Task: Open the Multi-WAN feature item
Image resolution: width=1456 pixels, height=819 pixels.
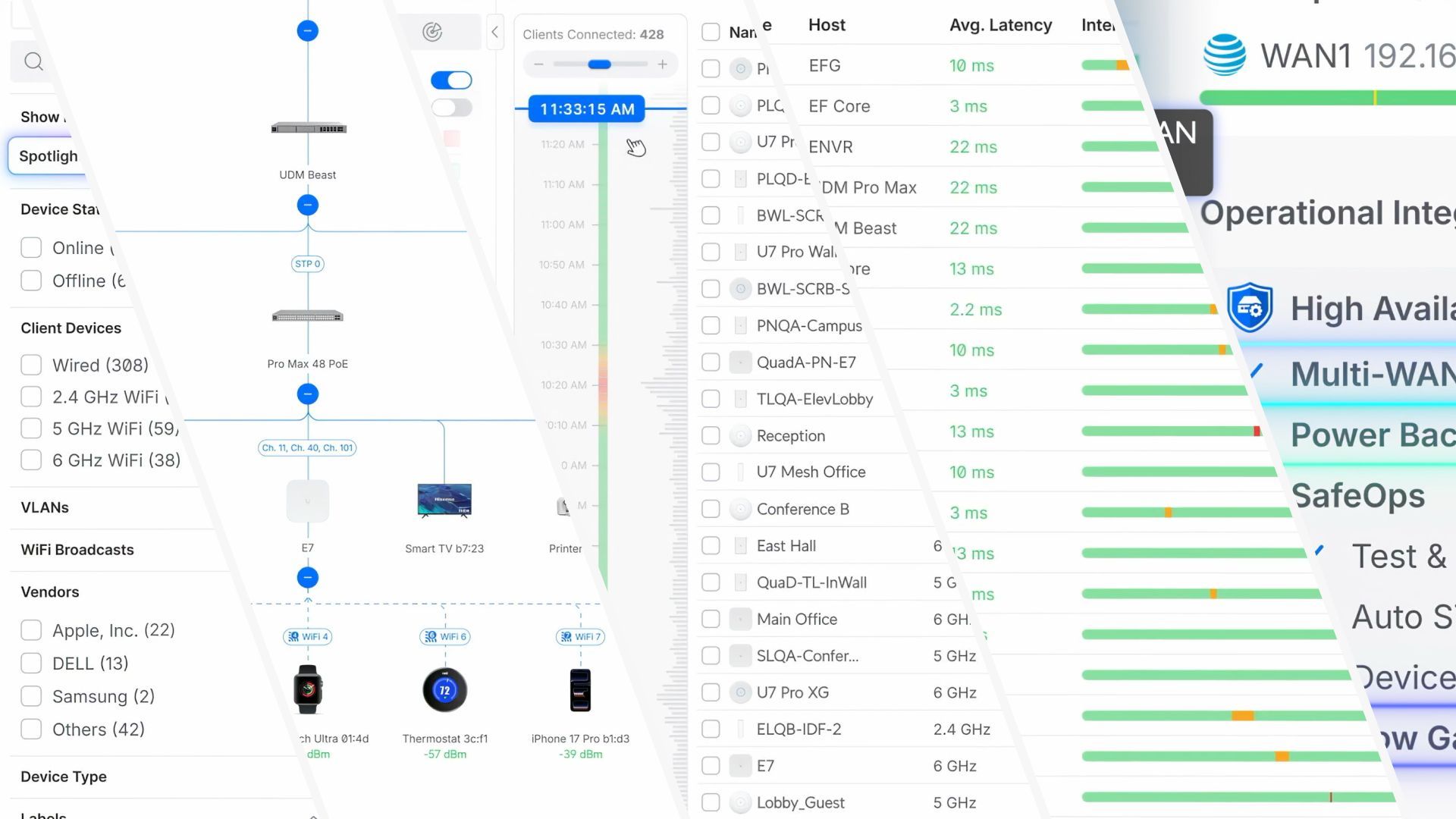Action: [x=1373, y=374]
